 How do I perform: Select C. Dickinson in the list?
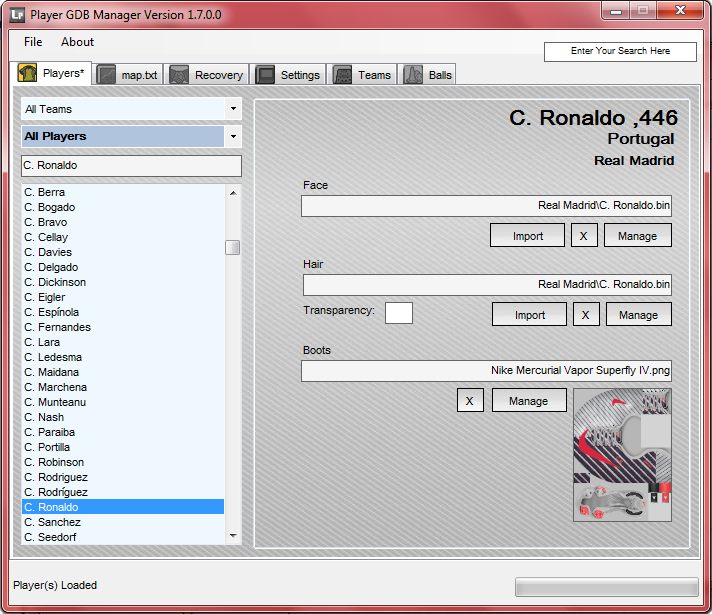click(x=123, y=282)
